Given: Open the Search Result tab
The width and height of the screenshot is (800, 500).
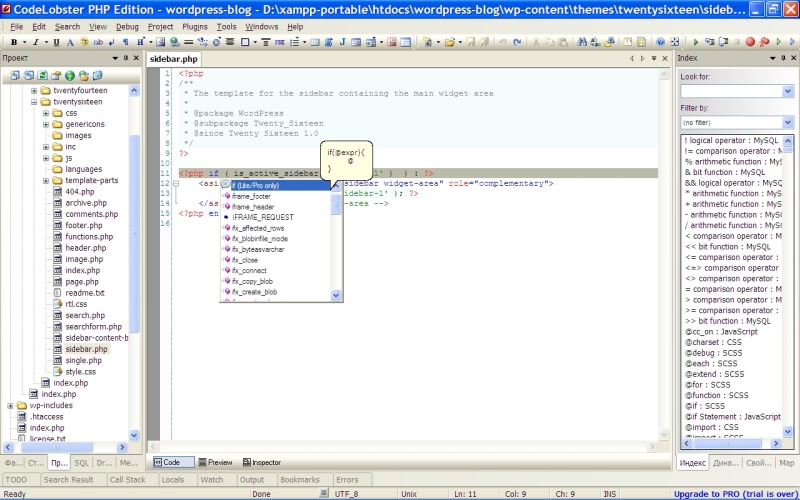Looking at the screenshot, I should (x=68, y=480).
